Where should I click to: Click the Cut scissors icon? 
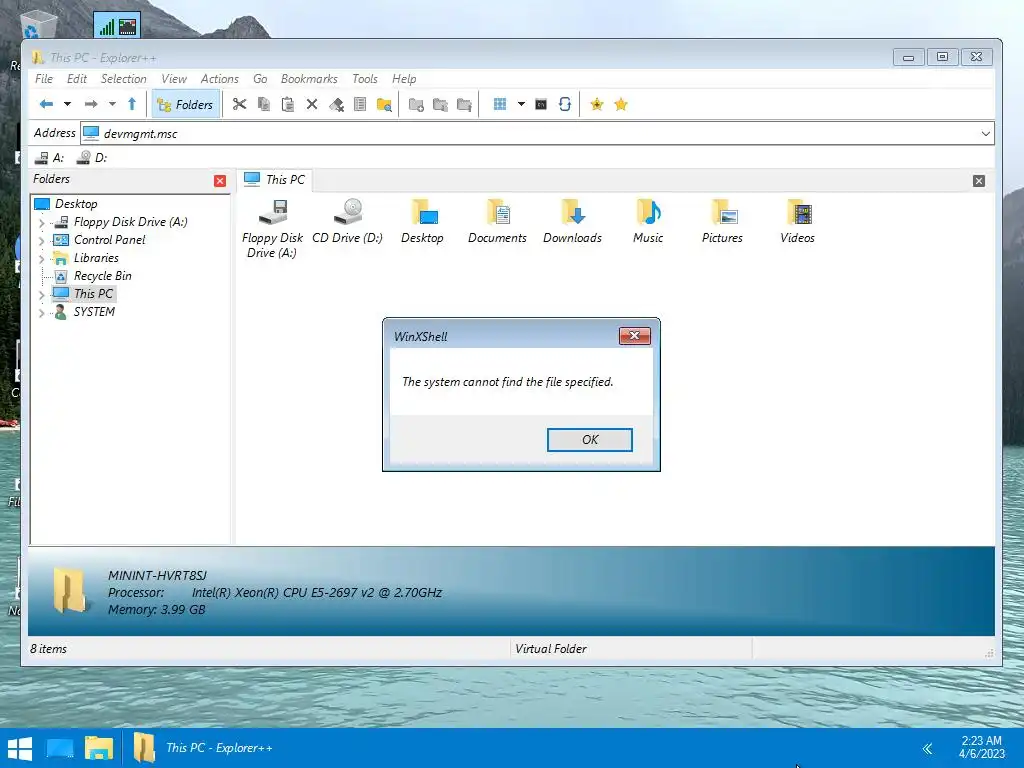[240, 104]
